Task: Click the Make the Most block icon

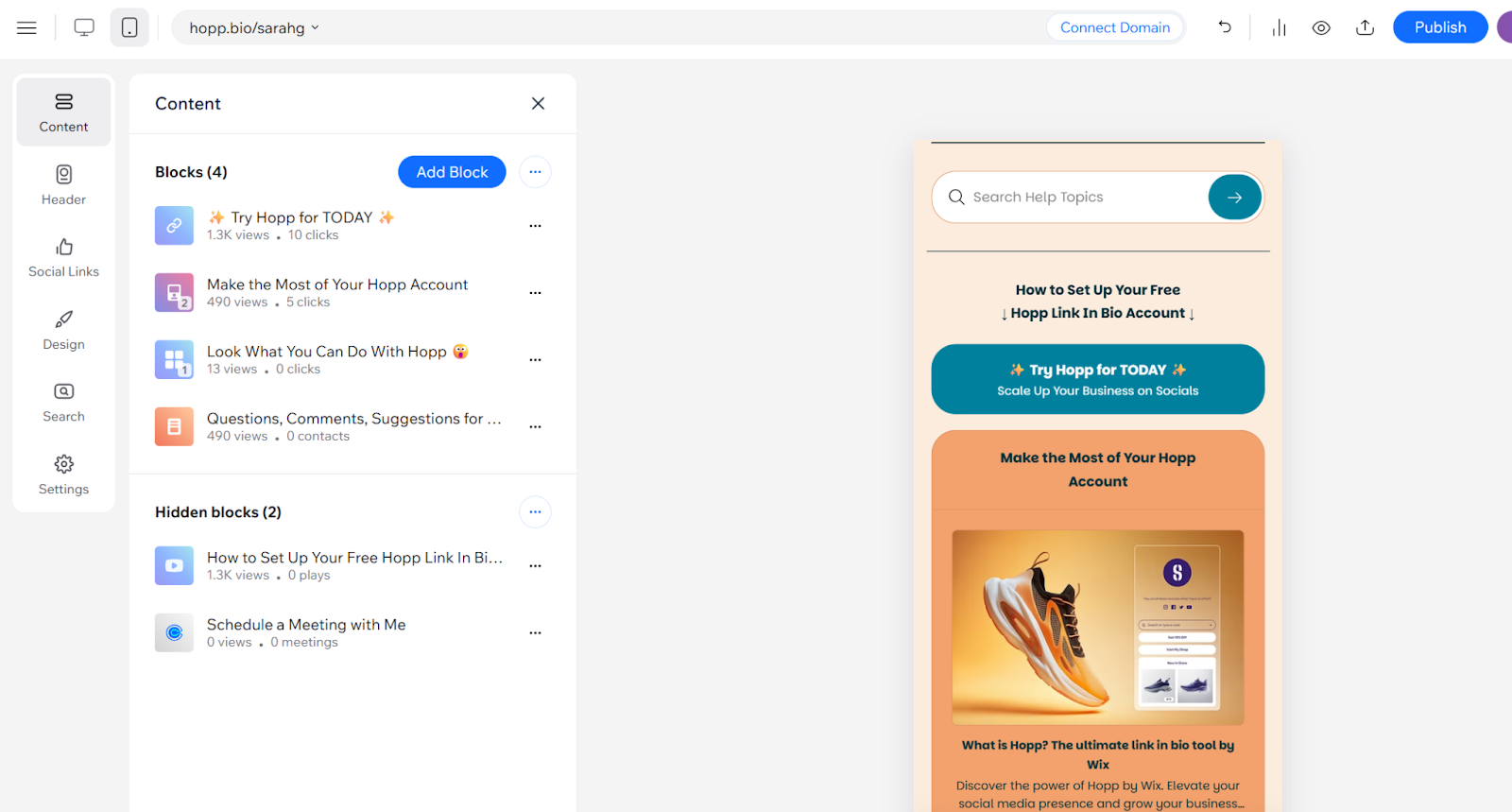Action: [x=174, y=293]
